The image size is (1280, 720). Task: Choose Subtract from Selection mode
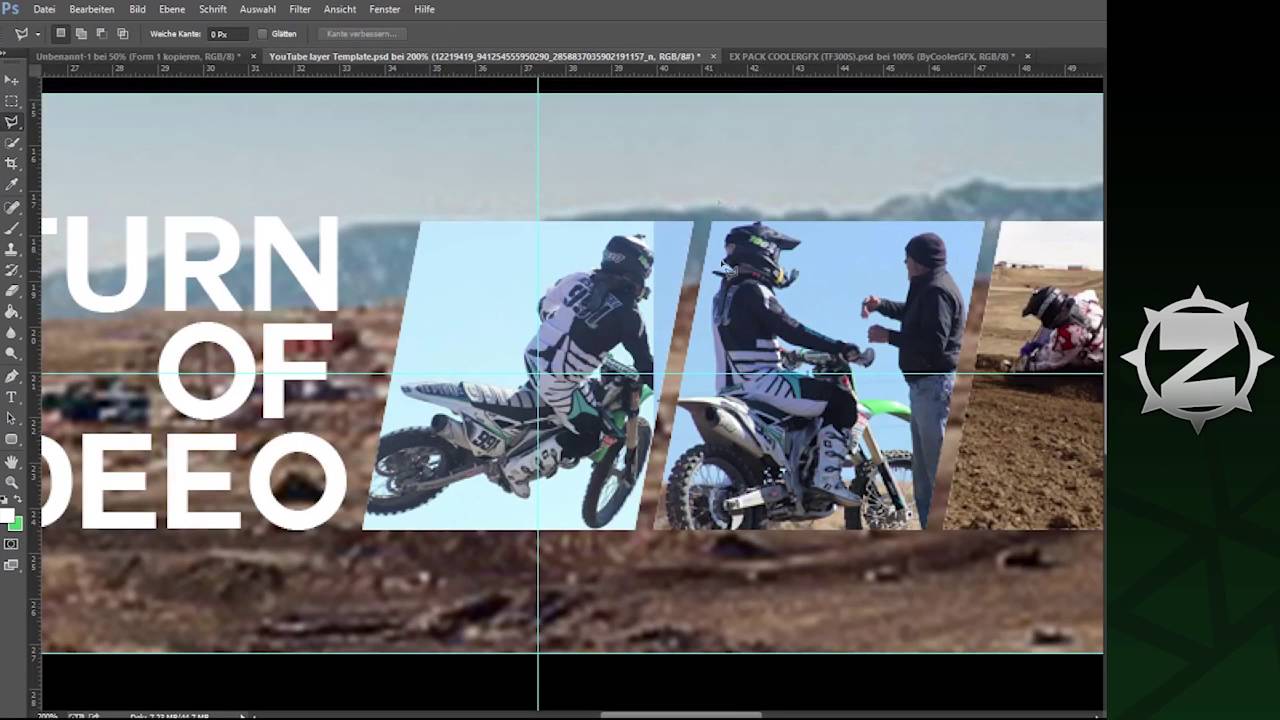(x=101, y=34)
